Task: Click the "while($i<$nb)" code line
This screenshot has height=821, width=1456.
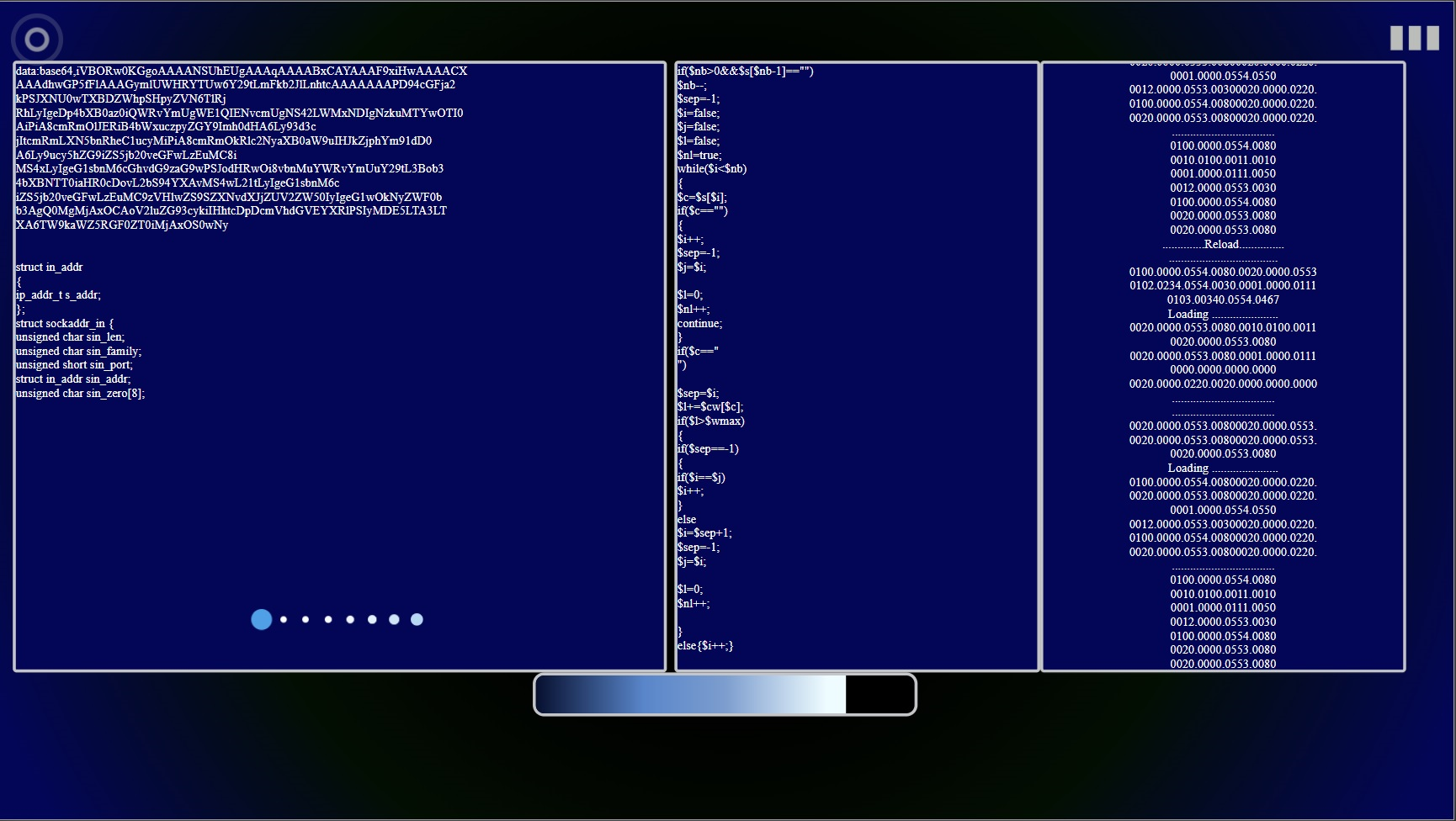Action: pos(712,169)
